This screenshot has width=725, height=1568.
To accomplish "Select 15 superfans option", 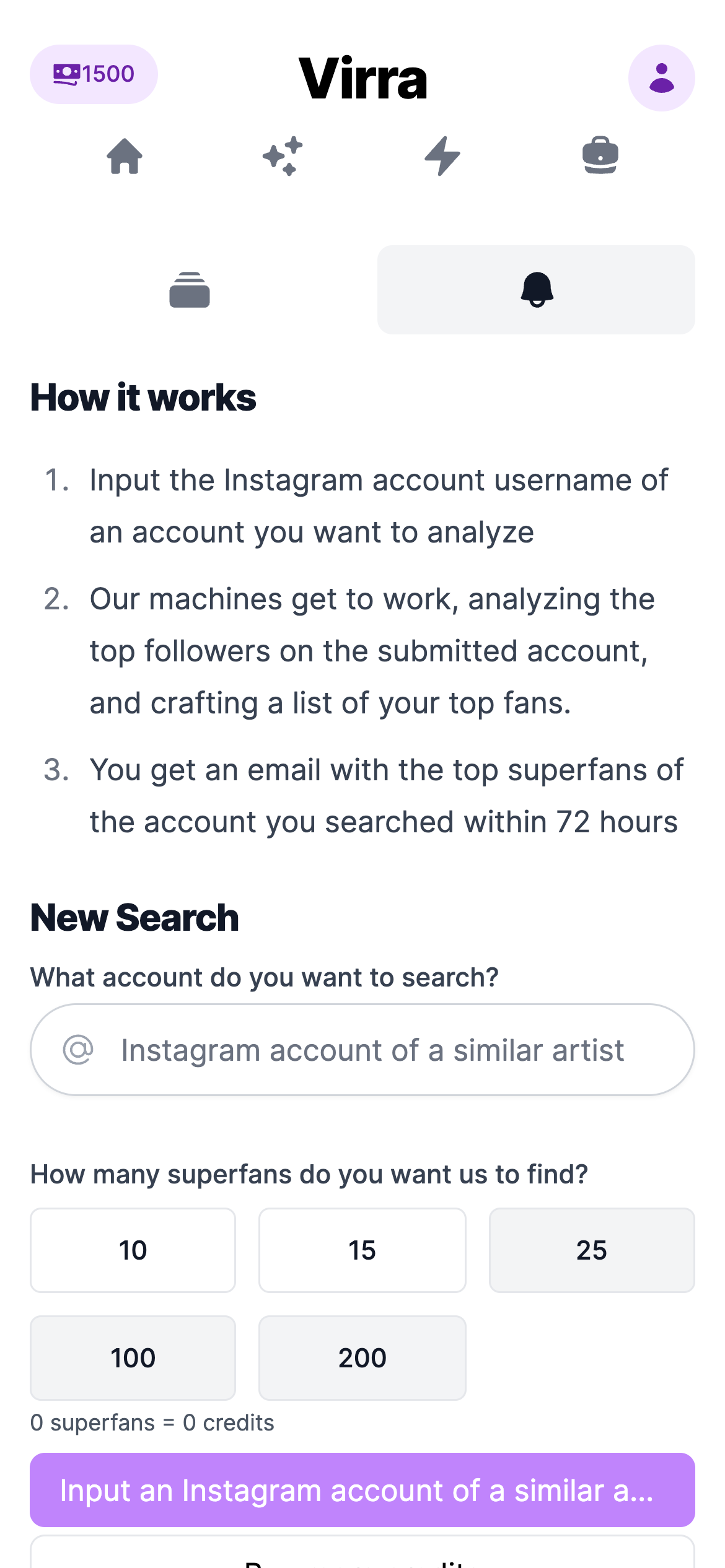I will click(362, 1250).
